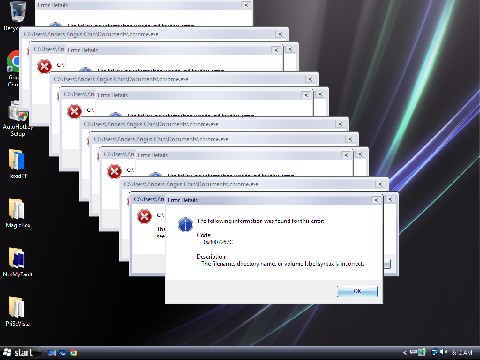The width and height of the screenshot is (480, 360).
Task: Open the Recycle Bin desktop icon
Action: point(17,16)
